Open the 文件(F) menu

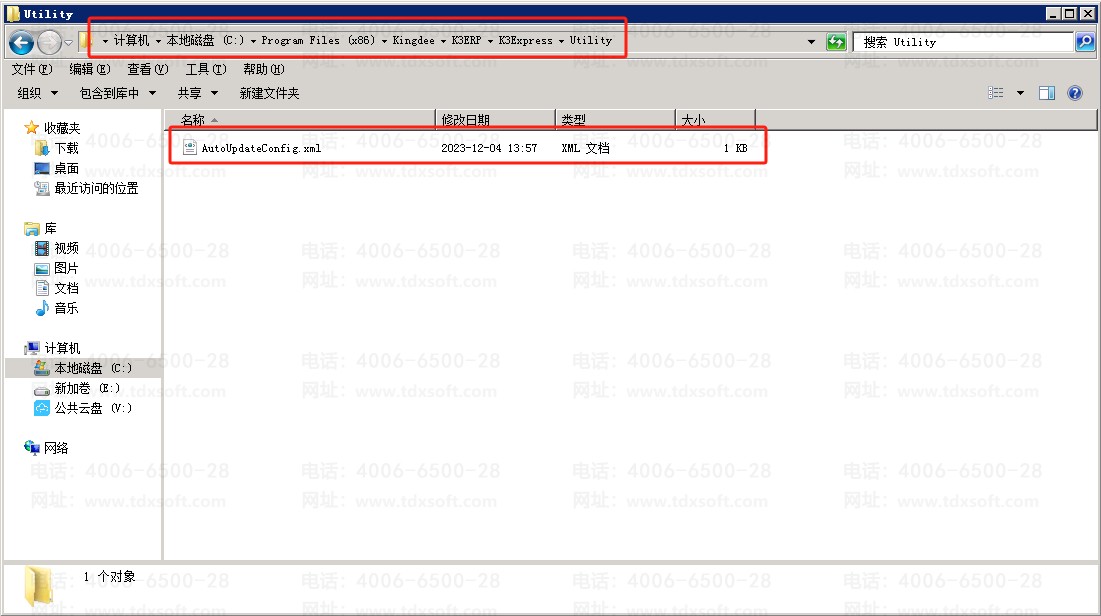(31, 69)
